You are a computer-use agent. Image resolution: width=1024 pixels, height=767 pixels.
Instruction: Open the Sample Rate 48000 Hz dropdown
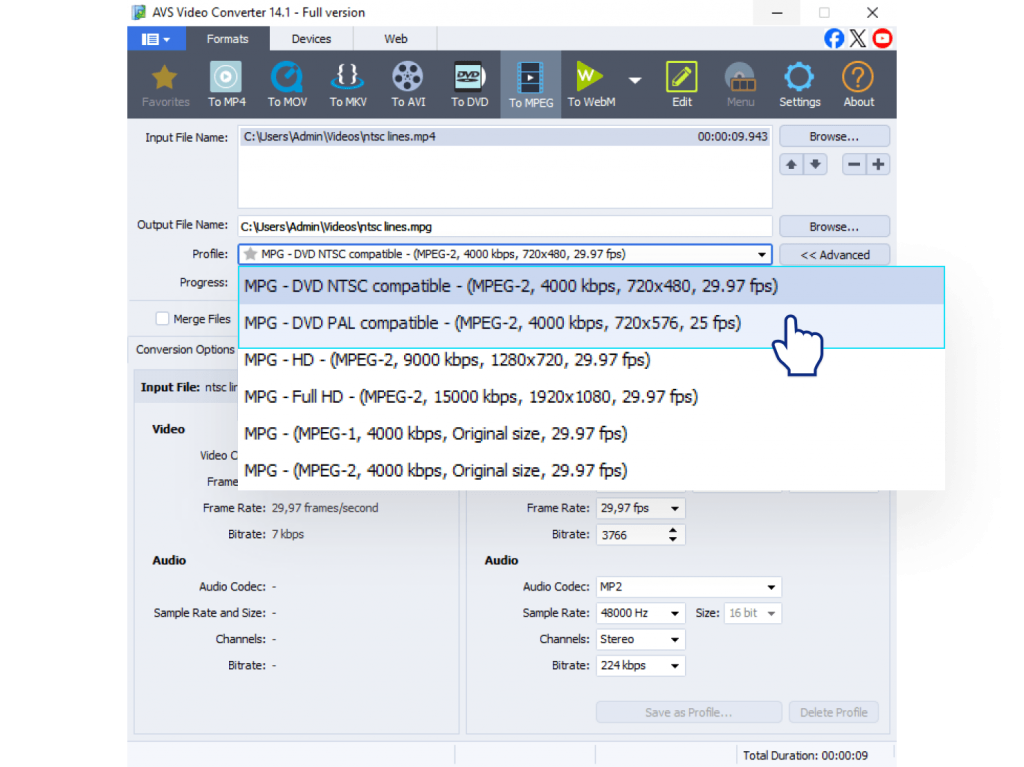(640, 613)
